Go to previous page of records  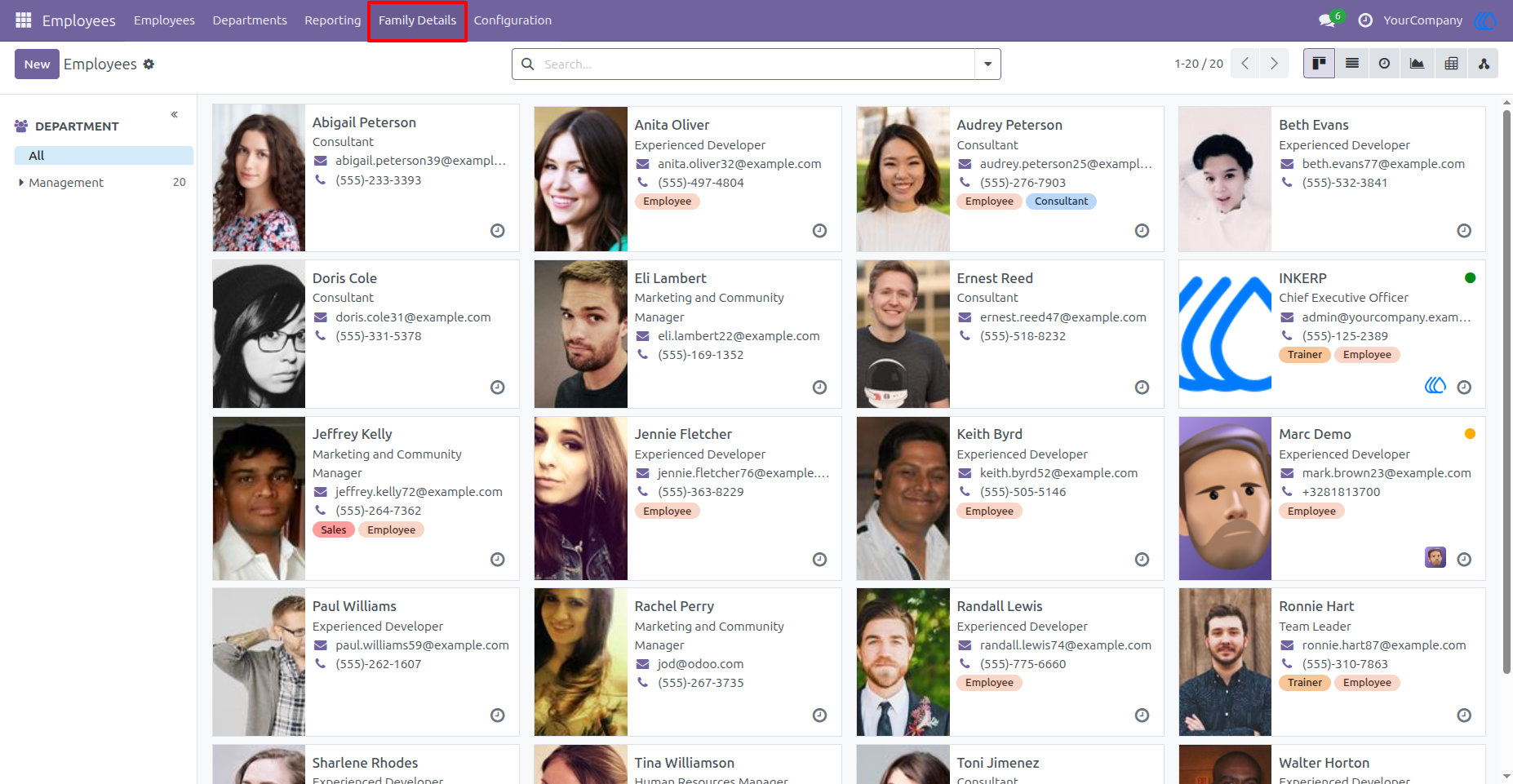pos(1245,64)
